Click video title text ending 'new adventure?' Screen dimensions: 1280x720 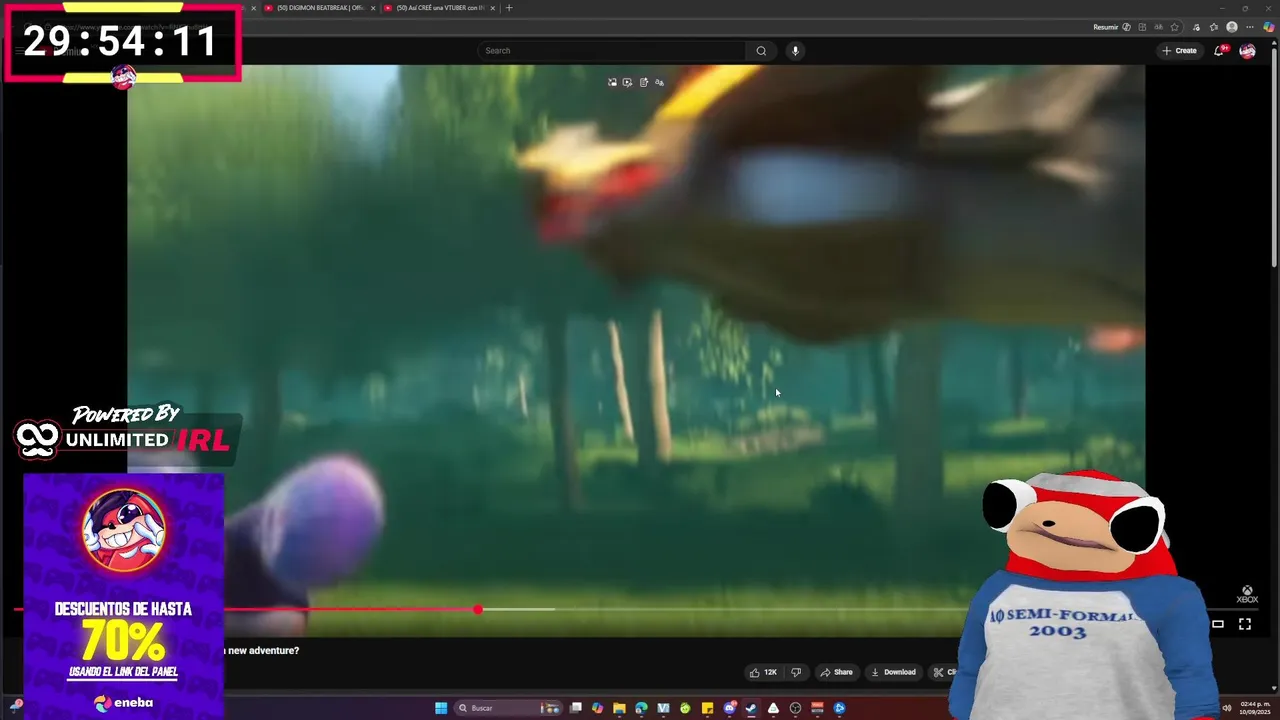tap(262, 651)
